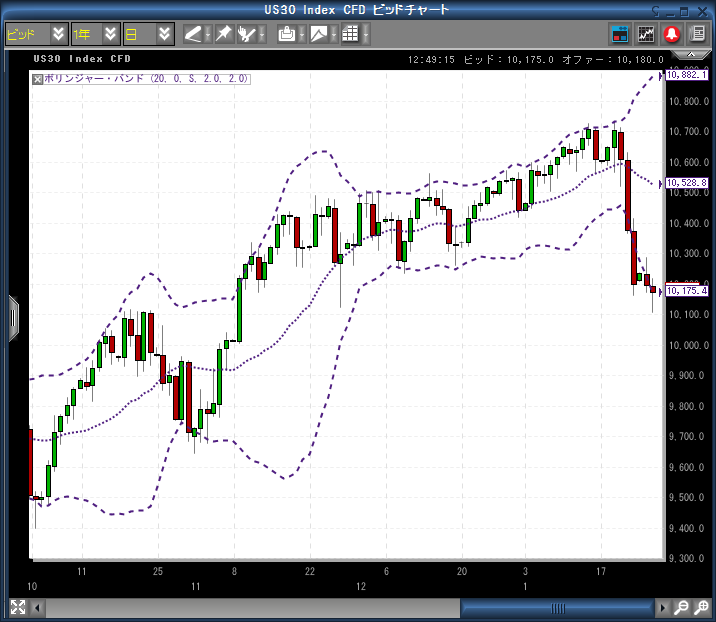Open the mini chart icon at top right

click(x=646, y=34)
